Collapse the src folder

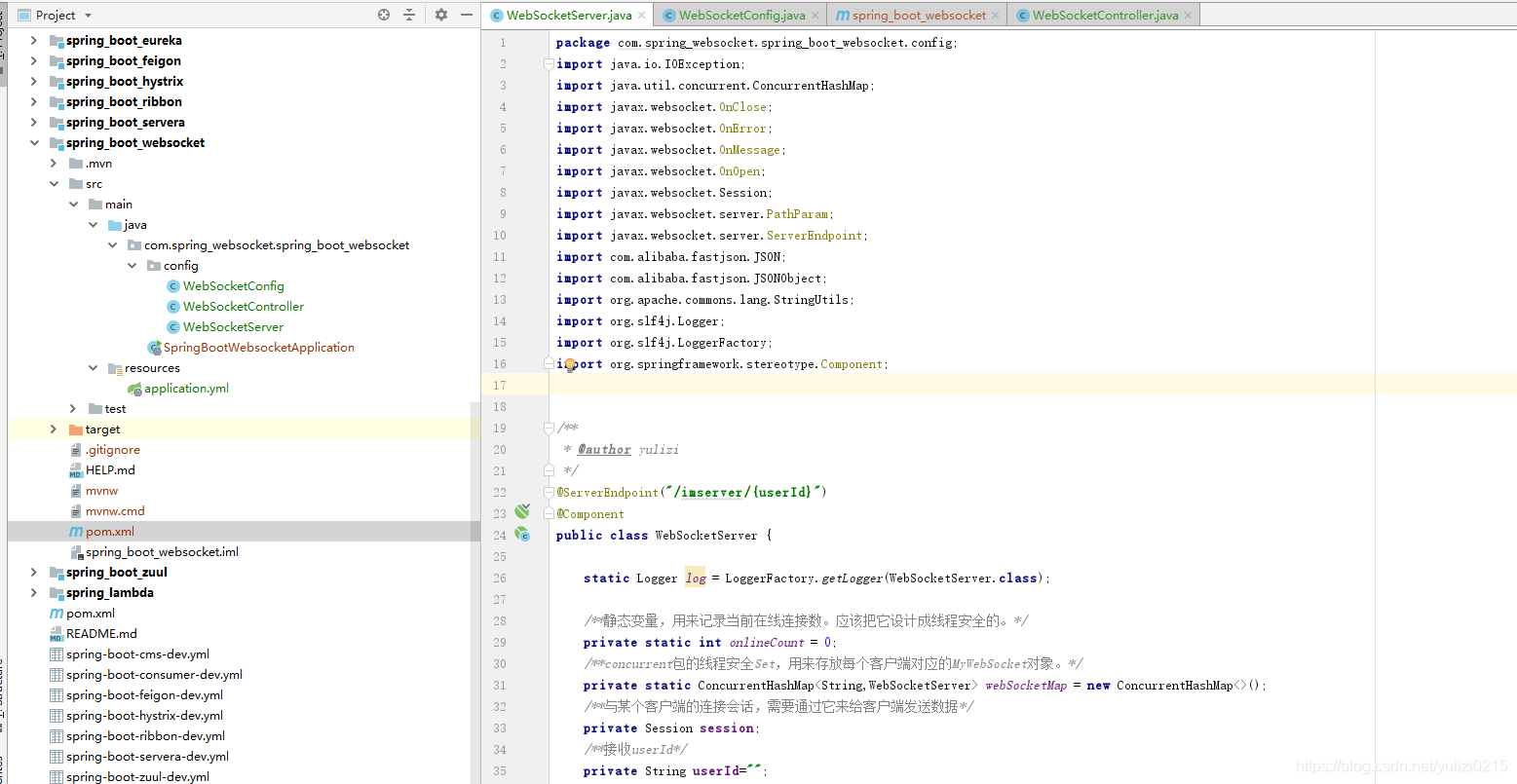54,183
